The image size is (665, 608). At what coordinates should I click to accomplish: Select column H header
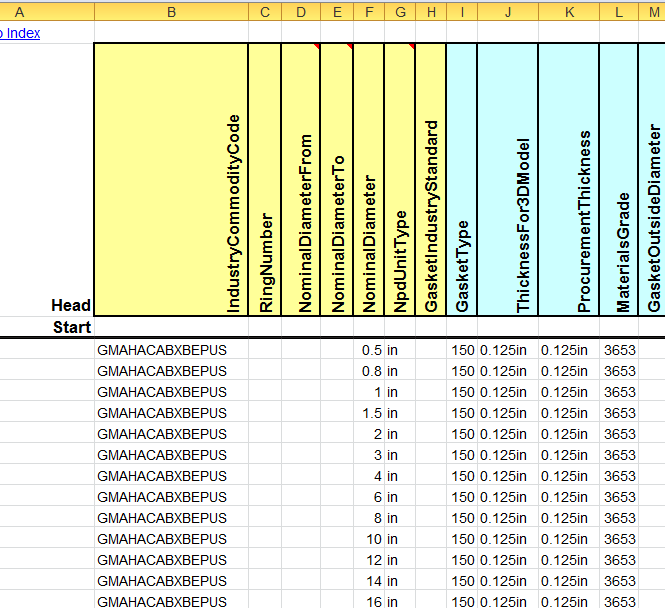431,12
